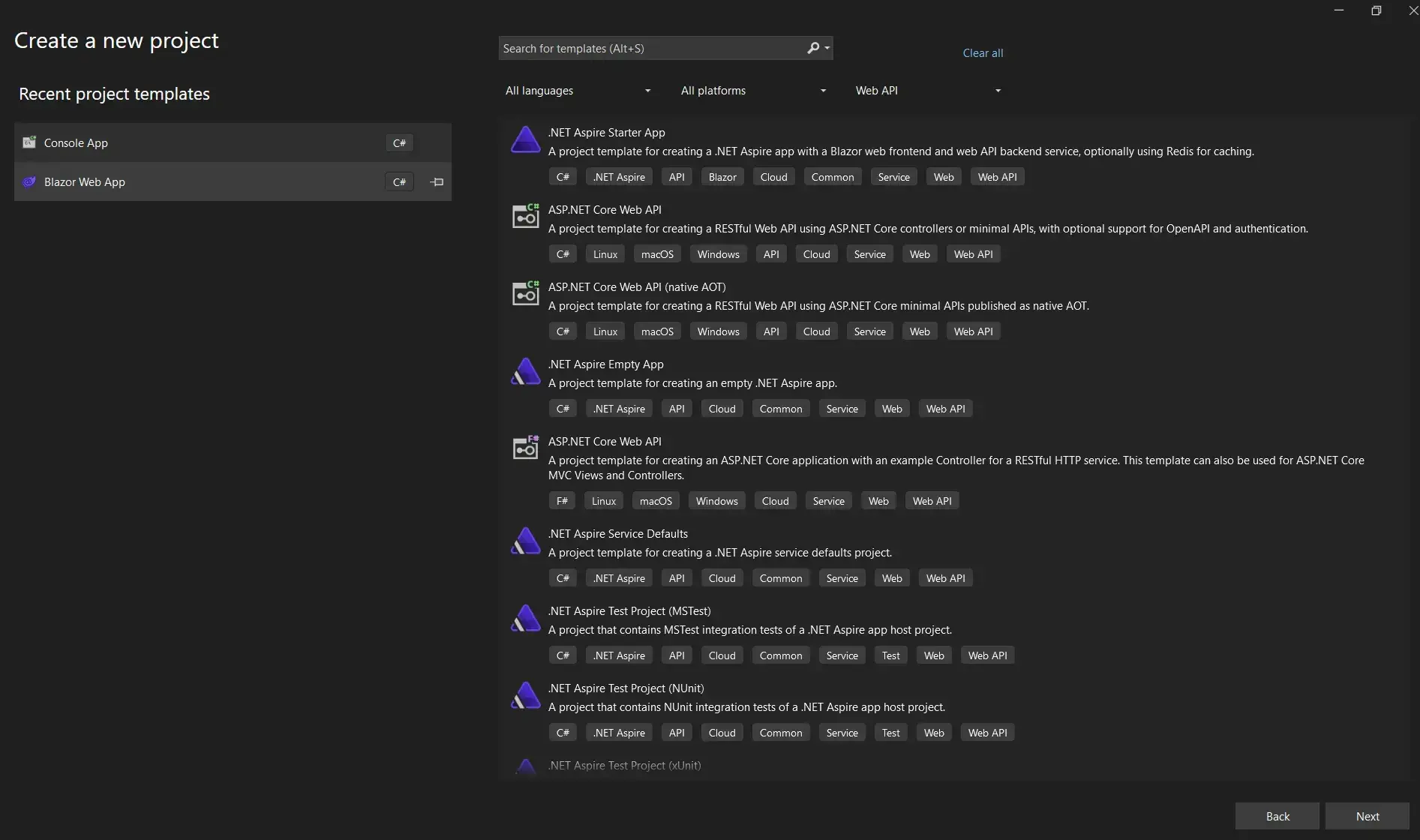The height and width of the screenshot is (840, 1420).
Task: Click the .NET Aspire Empty App icon
Action: [x=525, y=371]
